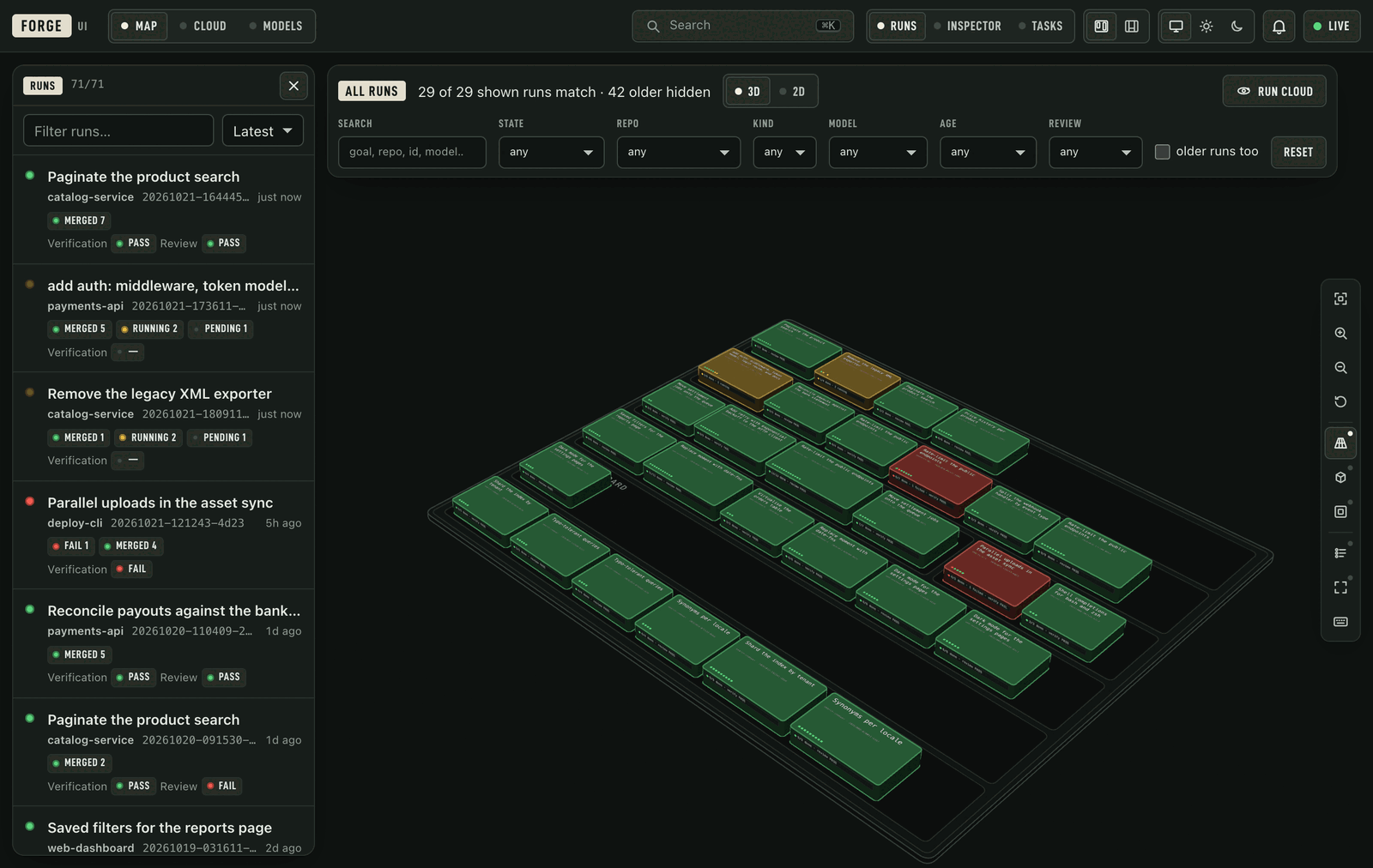Choose the panel grid layout icon
Screen dimensions: 1373x868
1132,27
